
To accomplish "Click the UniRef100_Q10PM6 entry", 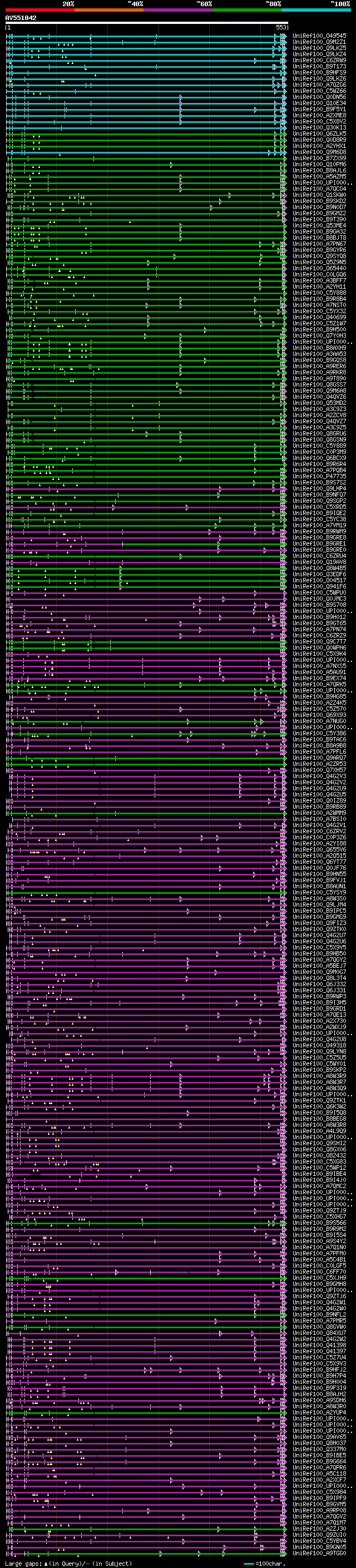I will 319,164.
